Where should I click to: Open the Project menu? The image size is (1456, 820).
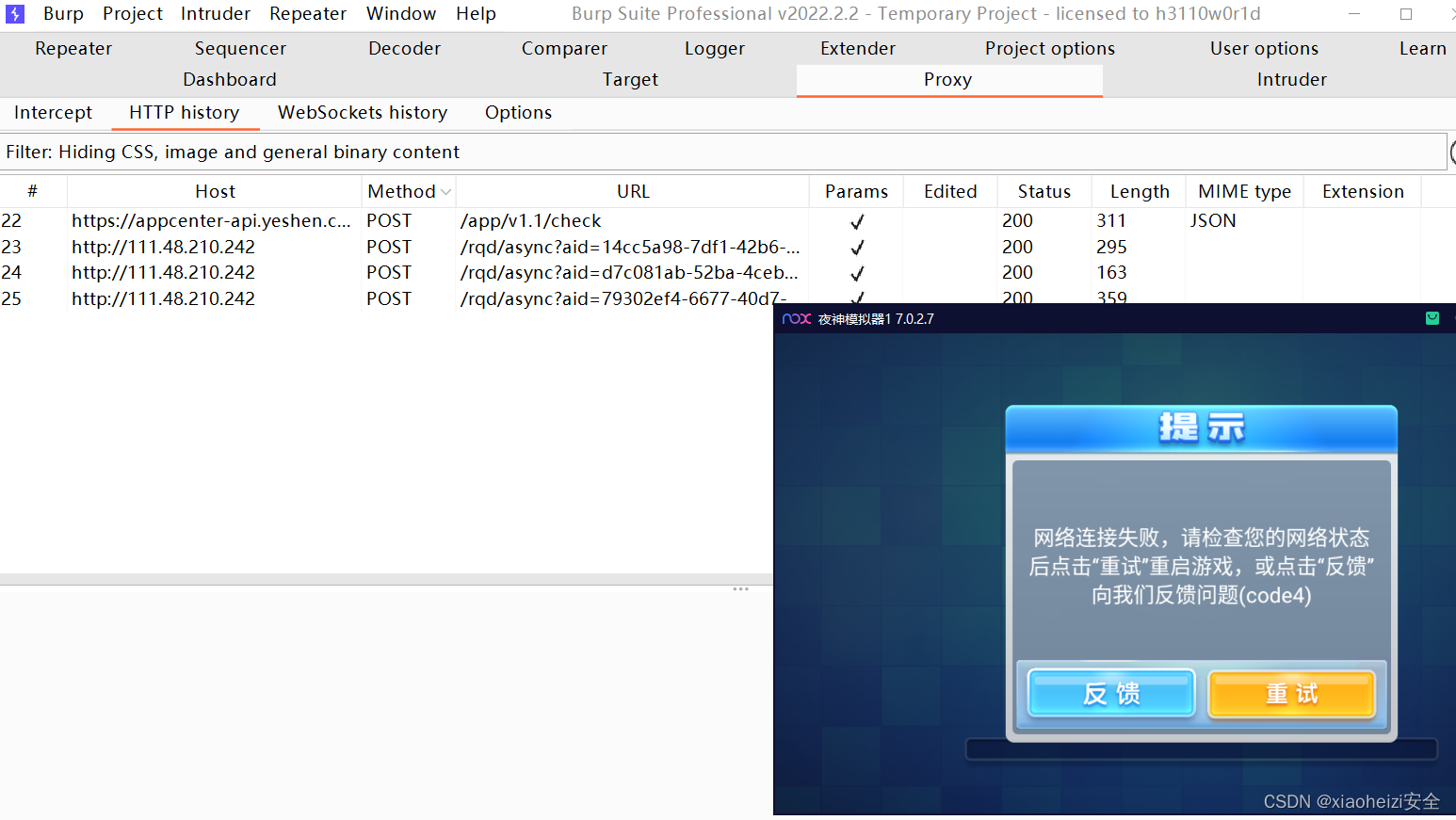pyautogui.click(x=133, y=14)
